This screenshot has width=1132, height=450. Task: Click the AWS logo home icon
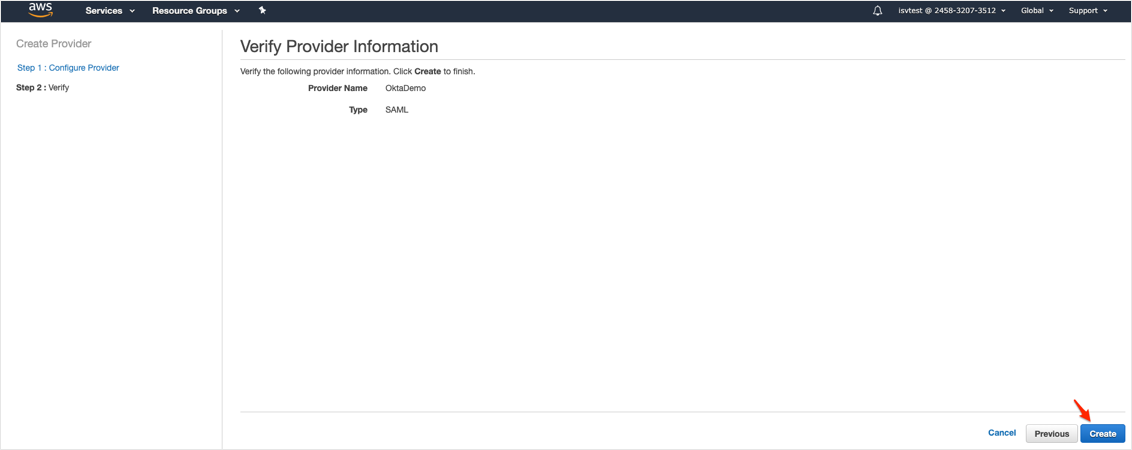[x=40, y=10]
